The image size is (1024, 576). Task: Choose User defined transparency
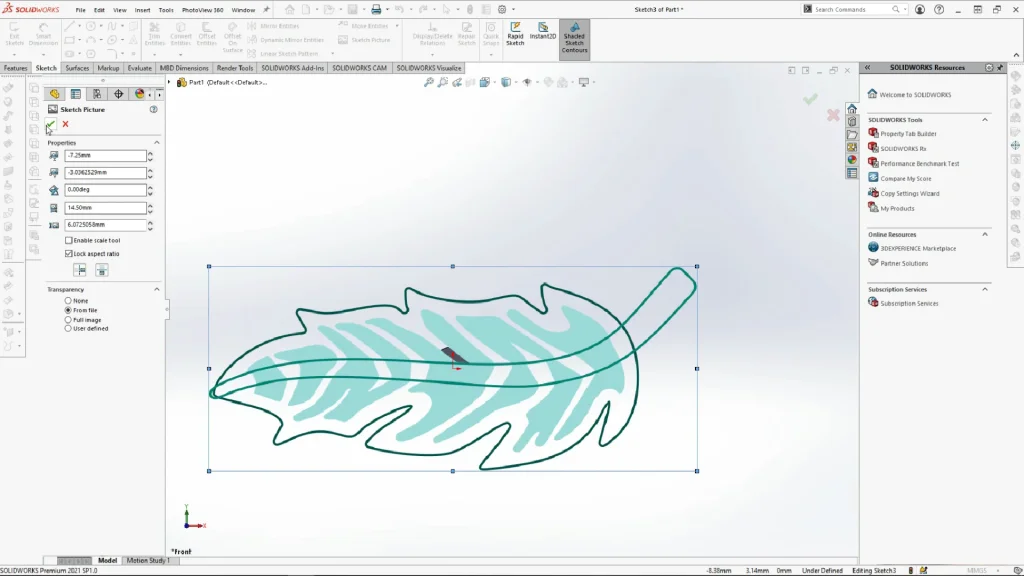click(68, 328)
